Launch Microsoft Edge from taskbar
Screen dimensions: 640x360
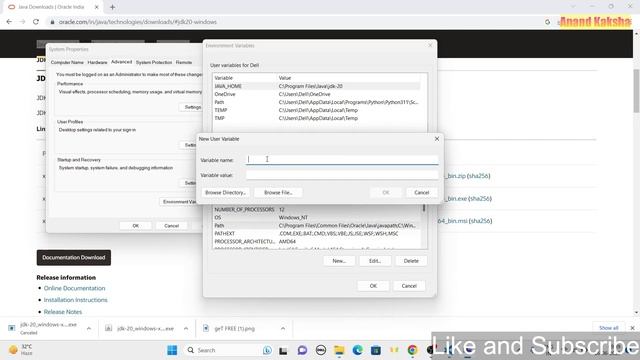358,350
